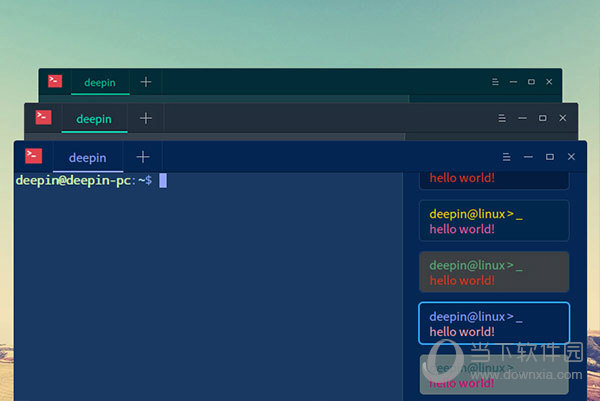Click terminal app icon in middle gray window
Viewport: 600px width, 401px height.
click(43, 117)
